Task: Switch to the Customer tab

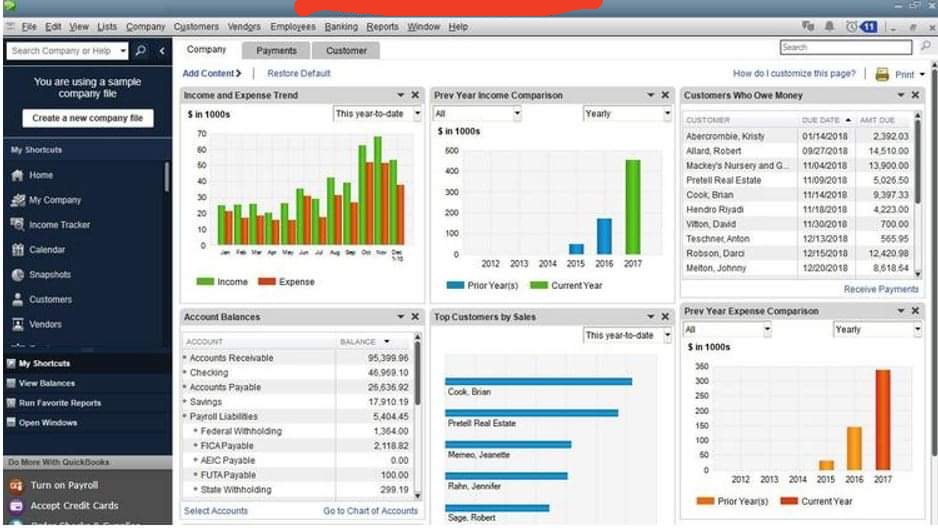Action: pyautogui.click(x=346, y=51)
